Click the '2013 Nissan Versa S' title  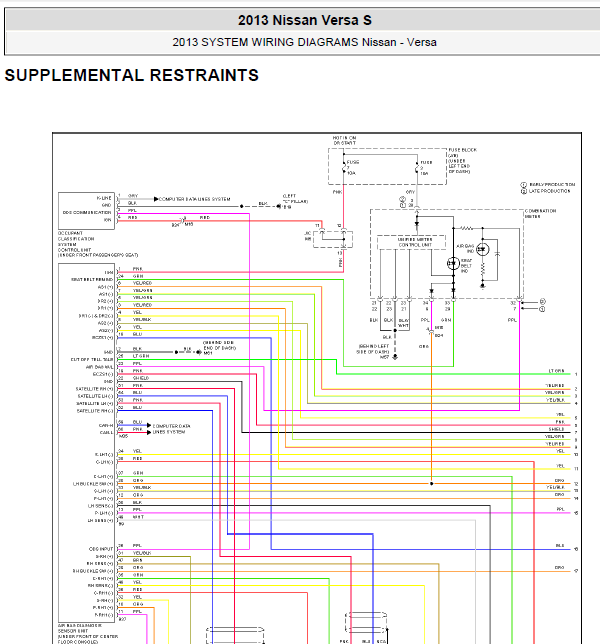(x=304, y=20)
